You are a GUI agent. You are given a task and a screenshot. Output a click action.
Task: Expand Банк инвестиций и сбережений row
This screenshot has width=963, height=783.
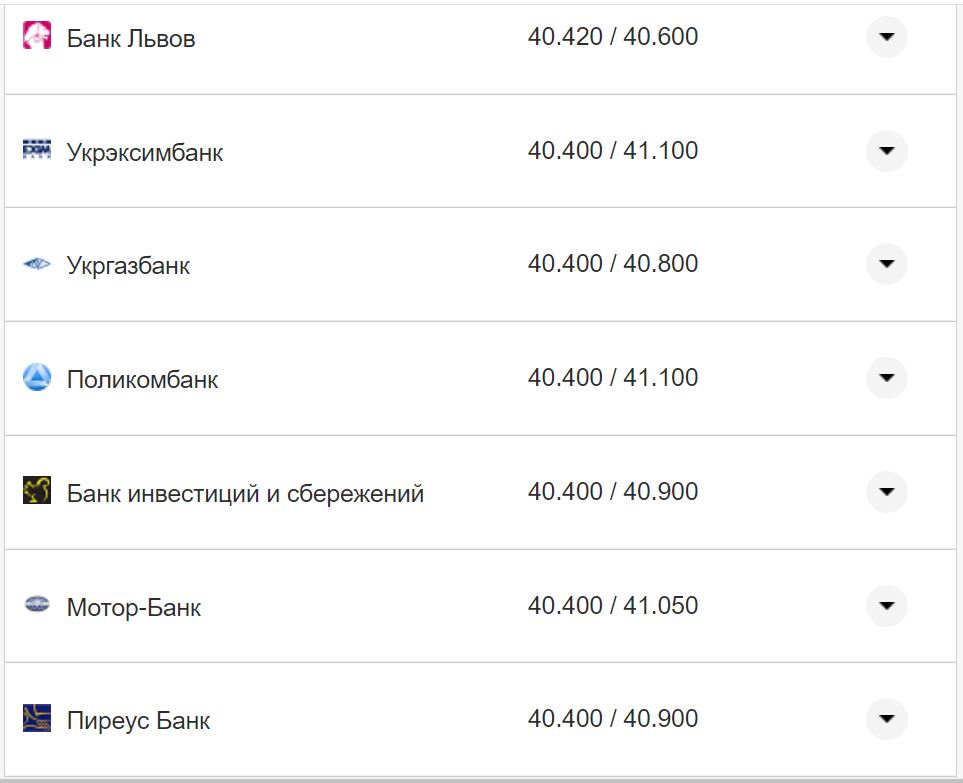(886, 492)
